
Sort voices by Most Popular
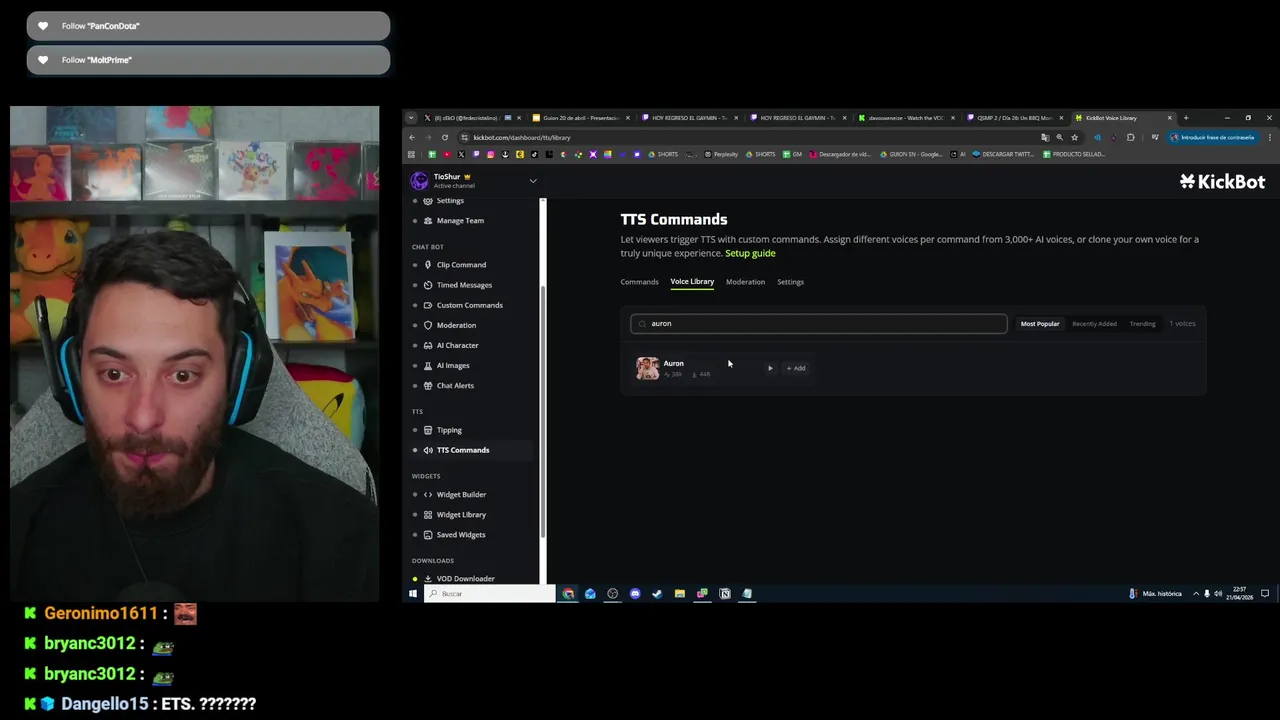point(1040,324)
